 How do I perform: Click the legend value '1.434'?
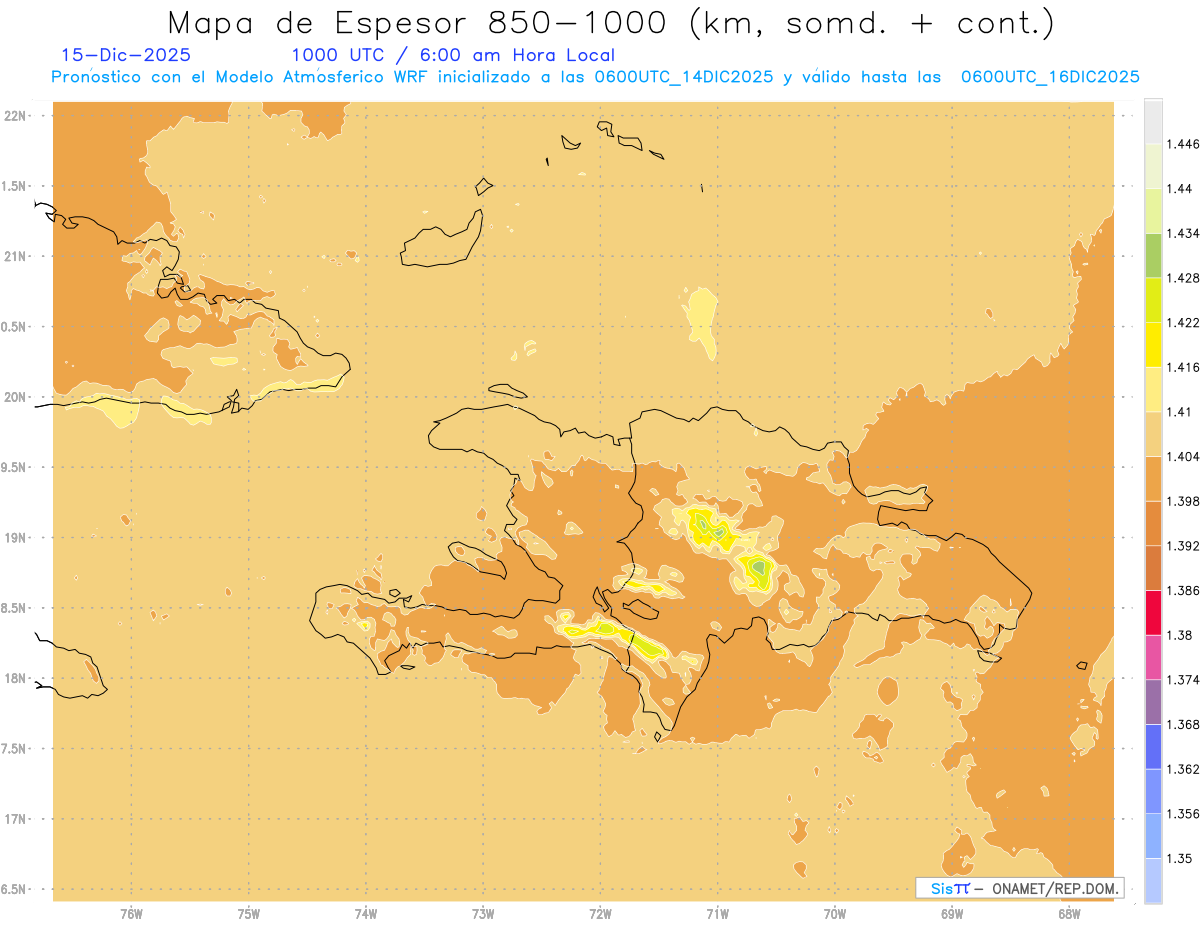[1183, 233]
